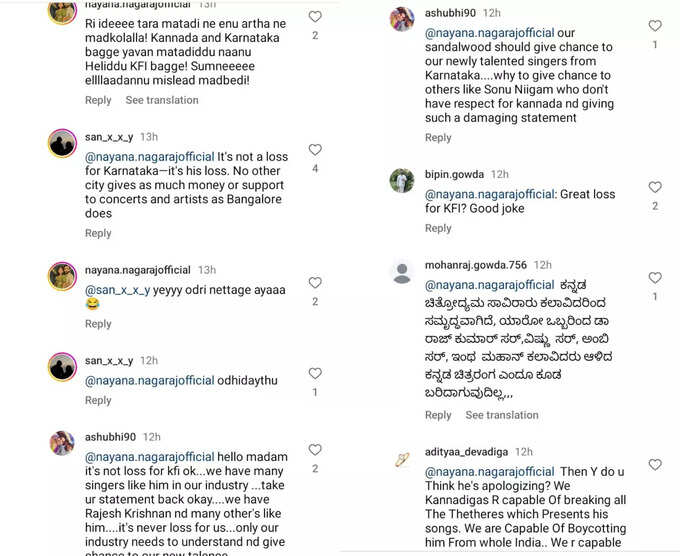The image size is (680, 556).
Task: Open mohanraj.gowda.756's profile picture
Action: [x=402, y=273]
